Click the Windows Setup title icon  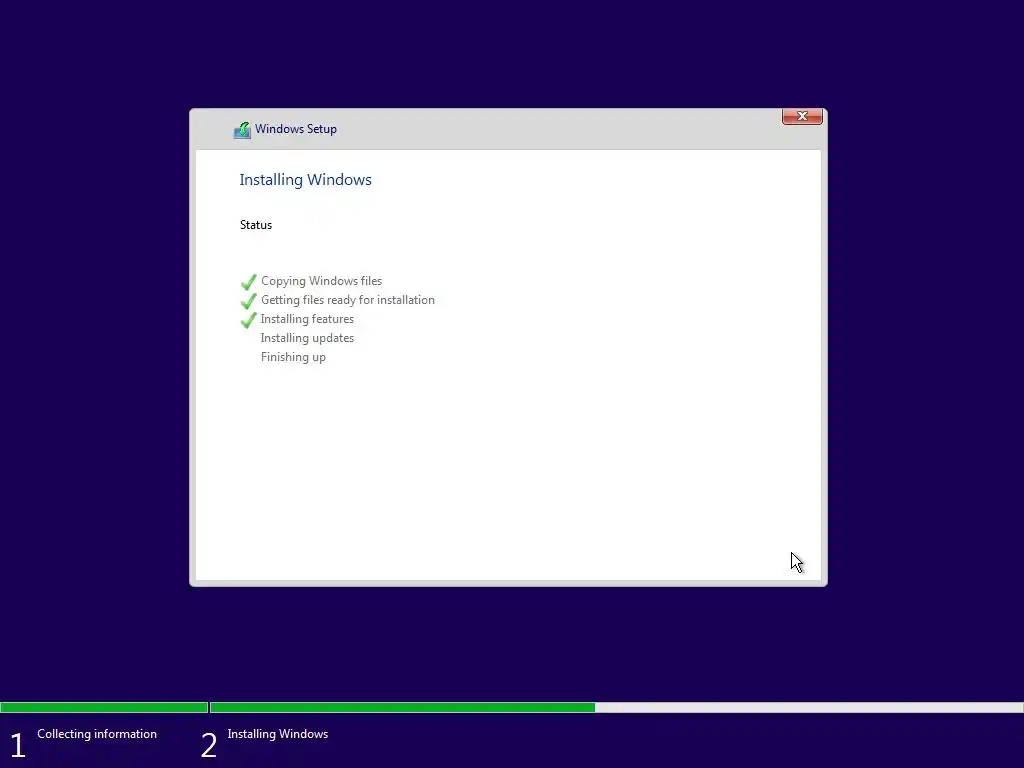pos(242,130)
